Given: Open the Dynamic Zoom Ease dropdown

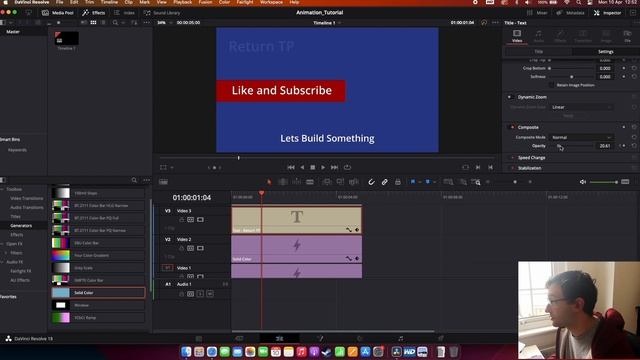Looking at the screenshot, I should point(581,107).
